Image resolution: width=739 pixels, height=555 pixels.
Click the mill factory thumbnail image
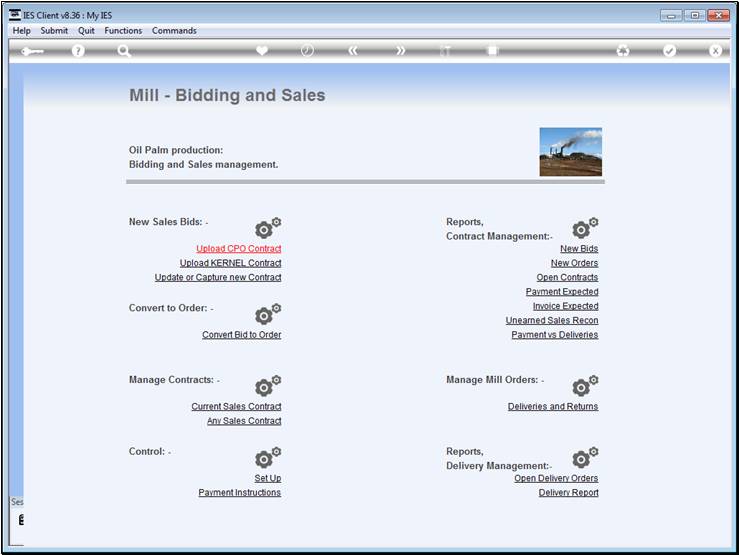click(571, 152)
